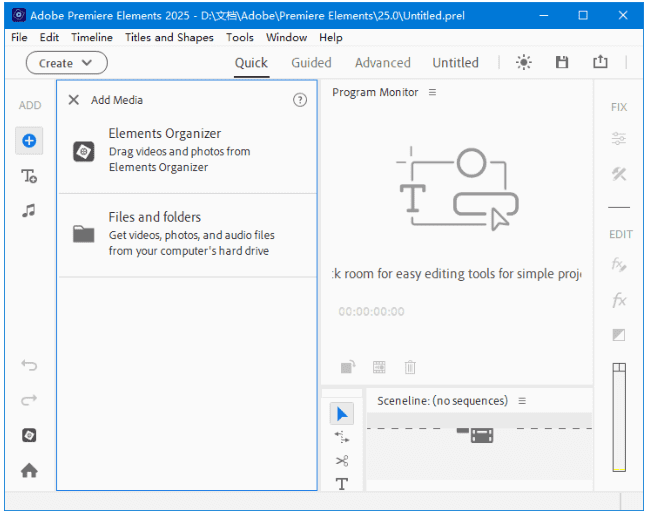Open the Music note panel

29,211
